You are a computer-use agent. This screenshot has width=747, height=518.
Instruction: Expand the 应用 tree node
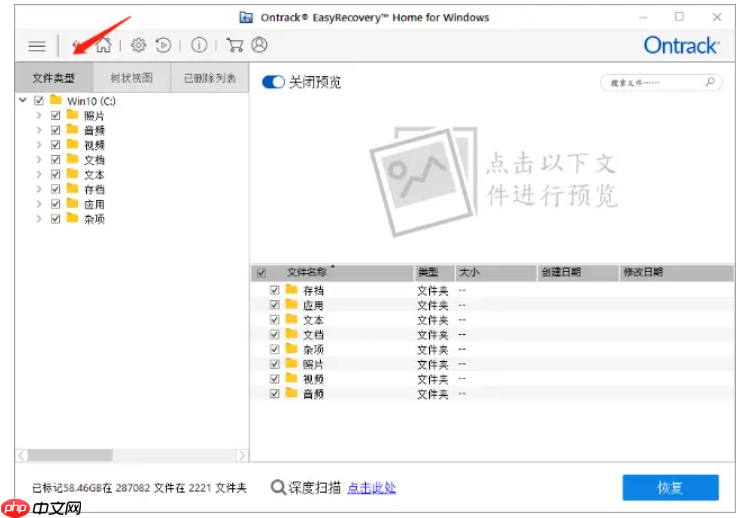pyautogui.click(x=39, y=204)
